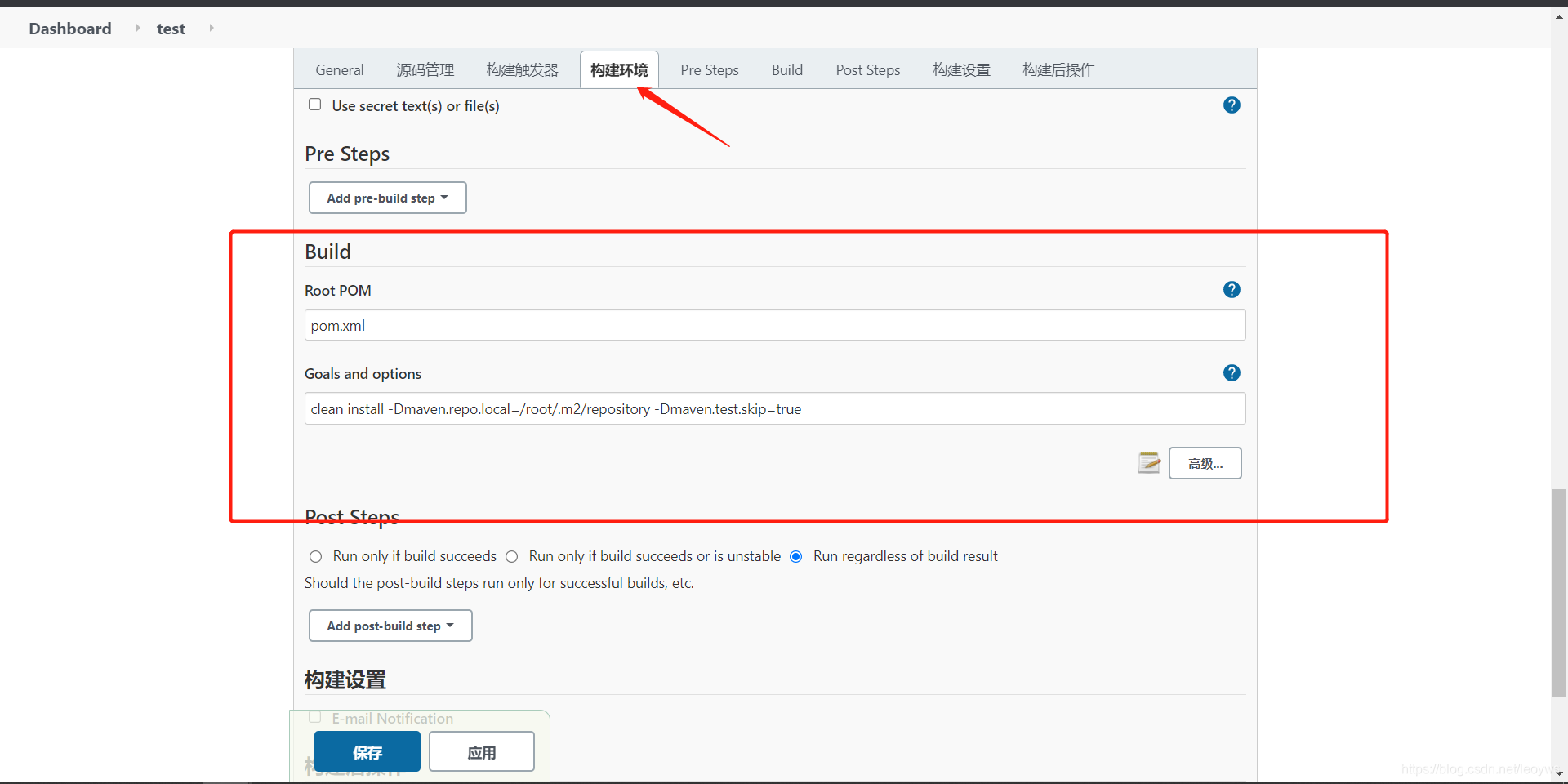
Task: Click the Build section heading
Action: pos(327,252)
